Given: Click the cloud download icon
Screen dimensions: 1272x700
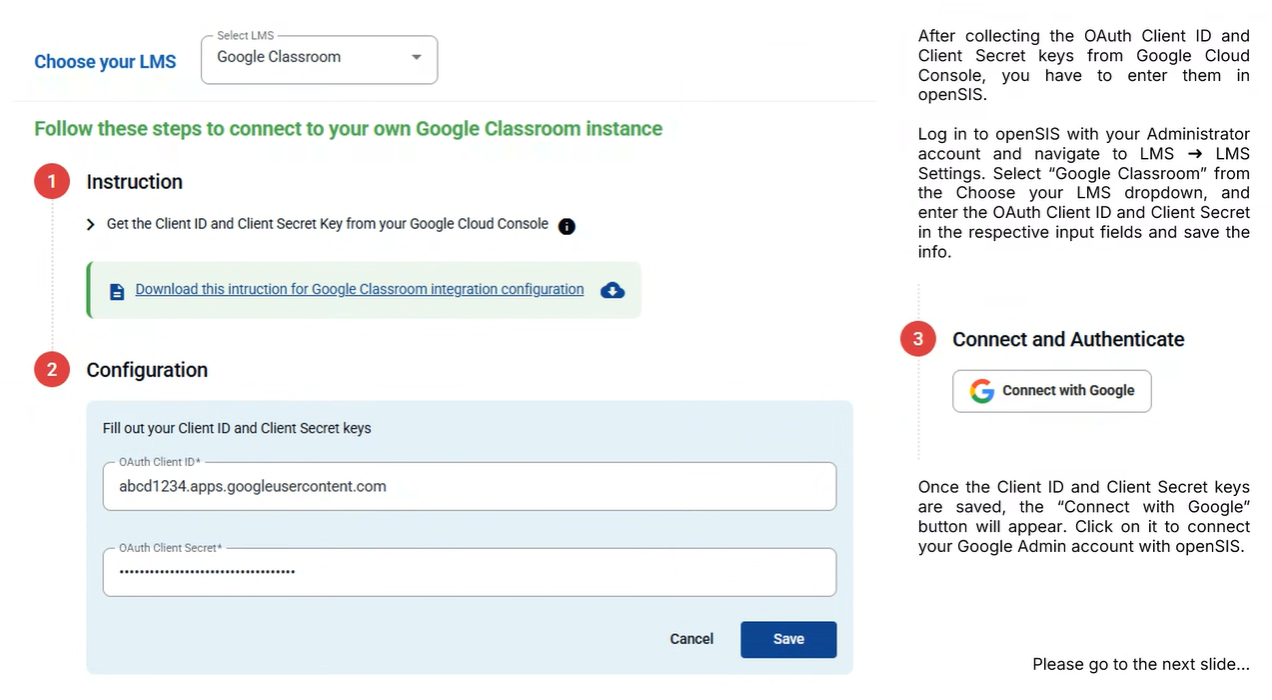Looking at the screenshot, I should tap(612, 290).
